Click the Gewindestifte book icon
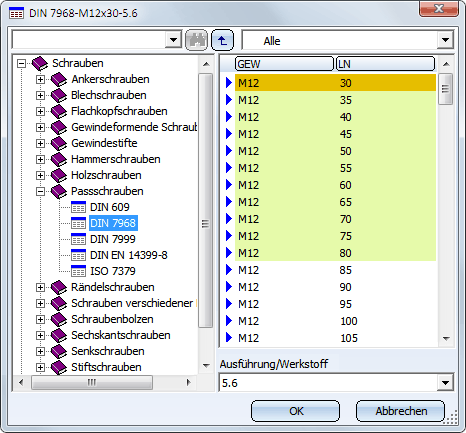Image resolution: width=466 pixels, height=433 pixels. click(x=59, y=143)
